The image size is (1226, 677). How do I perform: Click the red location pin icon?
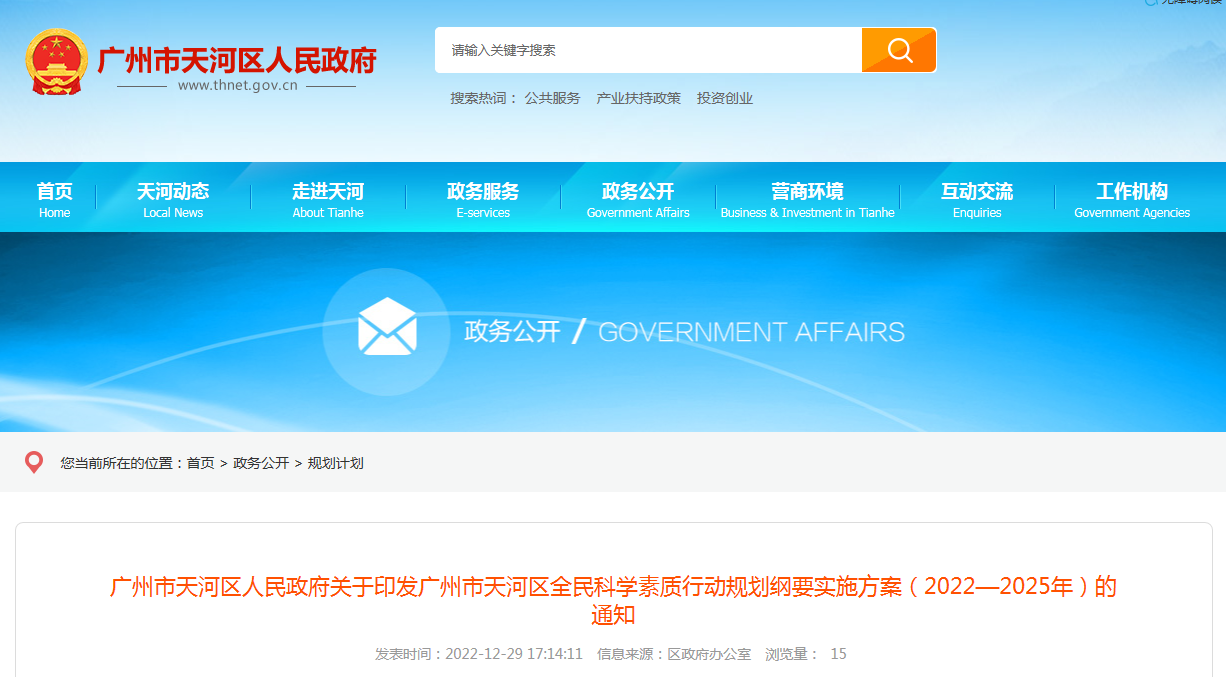coord(34,462)
